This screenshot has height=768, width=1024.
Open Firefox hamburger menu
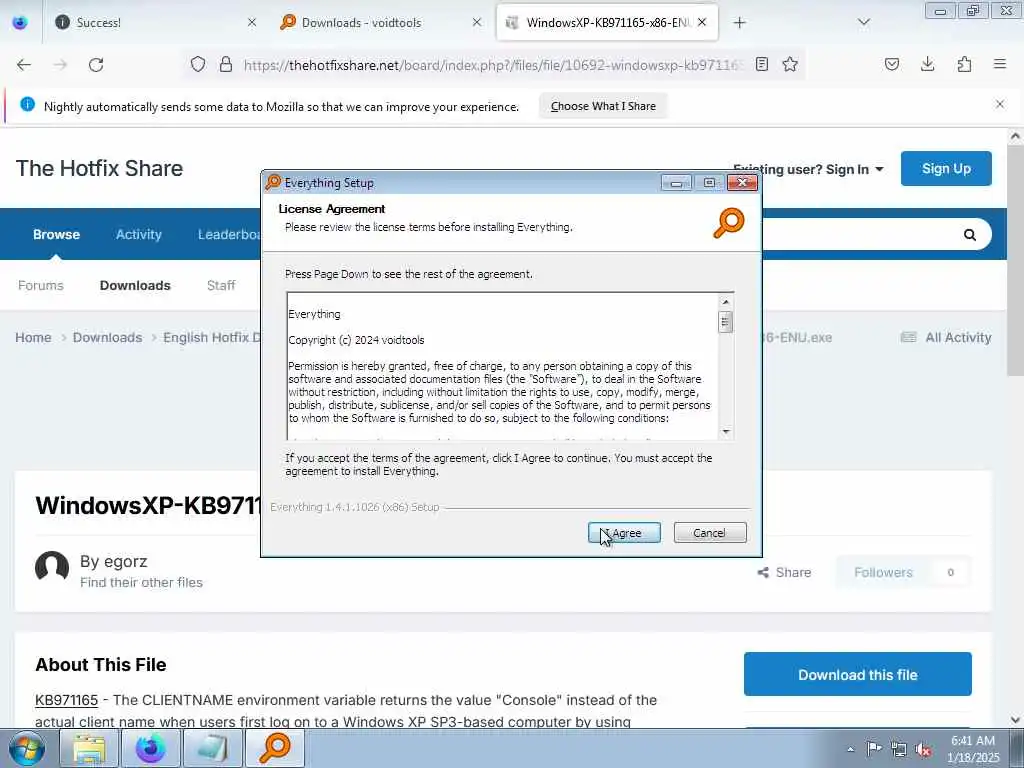(1000, 64)
